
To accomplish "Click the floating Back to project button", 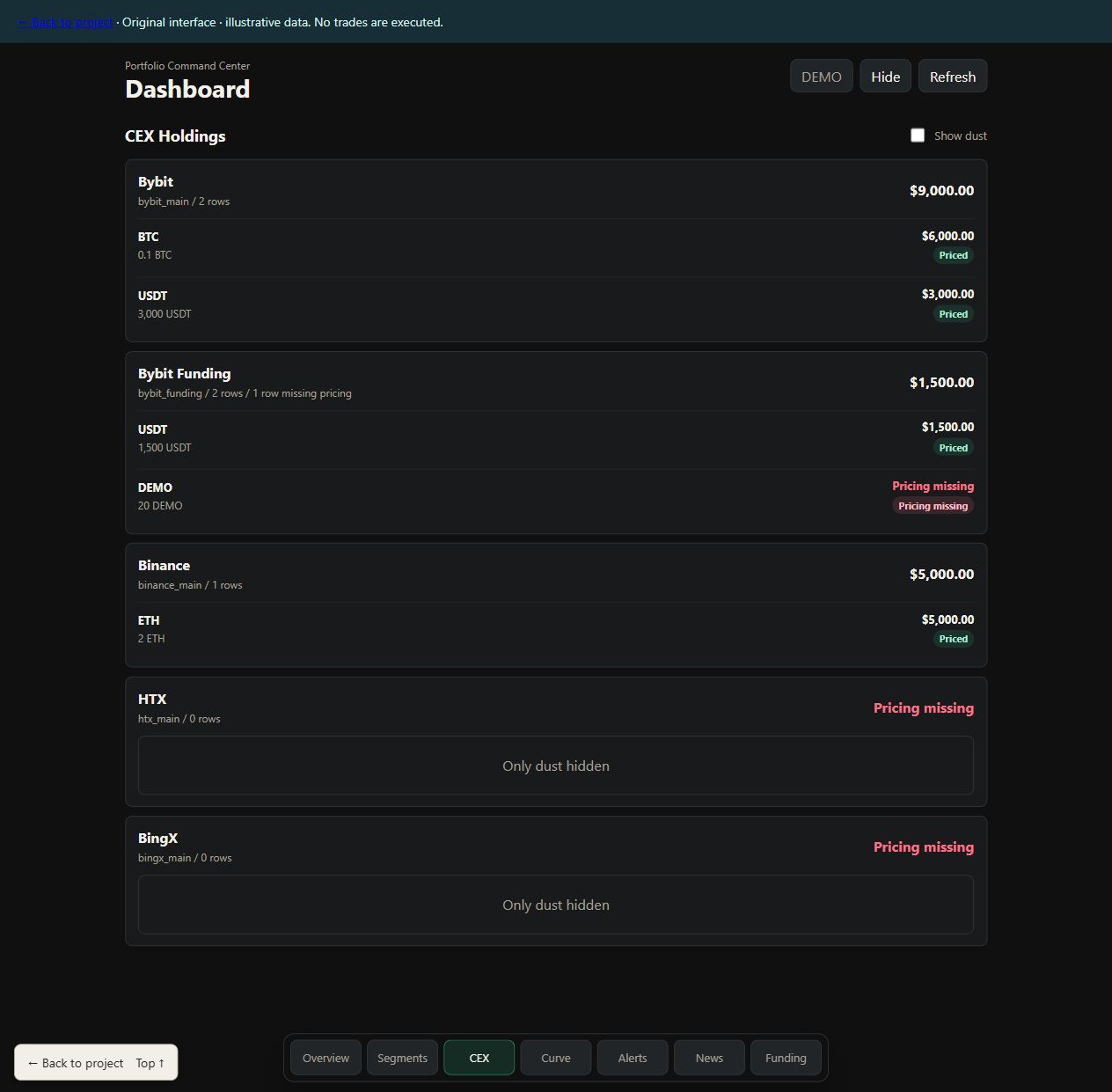I will pos(76,1063).
